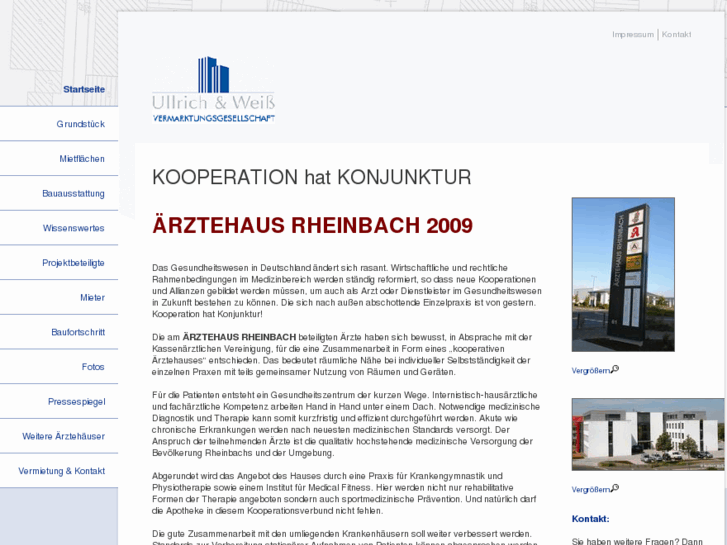This screenshot has width=727, height=545.
Task: Go to Pressespiegel
Action: [x=77, y=402]
